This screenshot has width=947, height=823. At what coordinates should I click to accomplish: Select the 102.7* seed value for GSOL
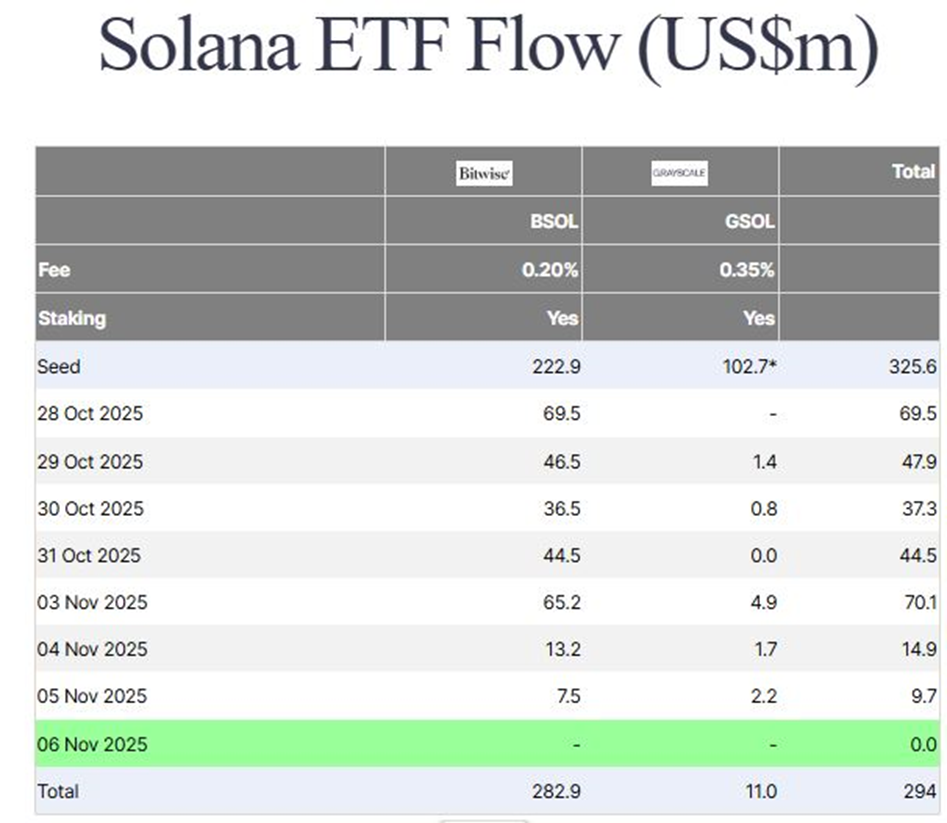(x=749, y=366)
